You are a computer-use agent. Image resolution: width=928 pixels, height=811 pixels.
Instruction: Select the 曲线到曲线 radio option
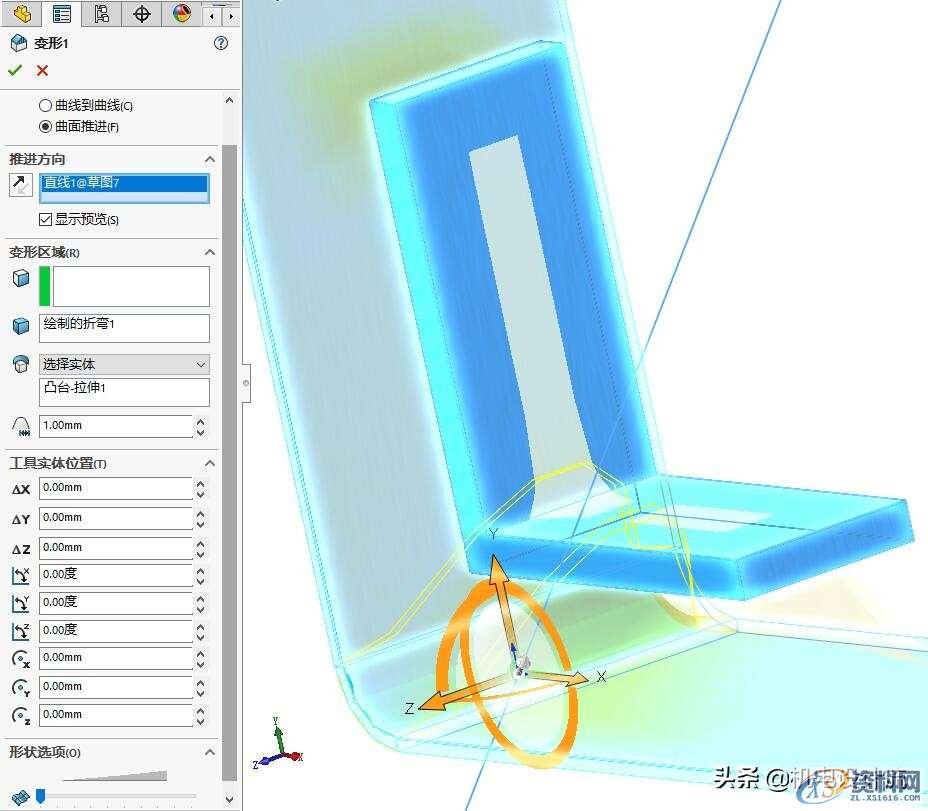coord(44,107)
